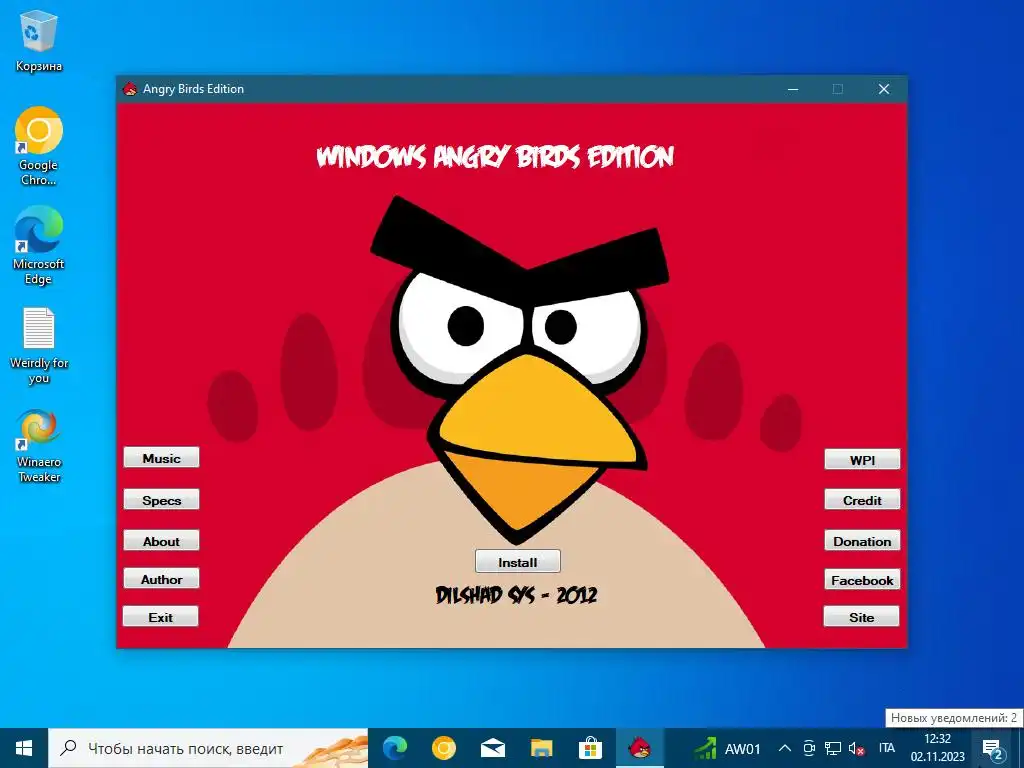
Task: Open the Specs button
Action: click(161, 500)
